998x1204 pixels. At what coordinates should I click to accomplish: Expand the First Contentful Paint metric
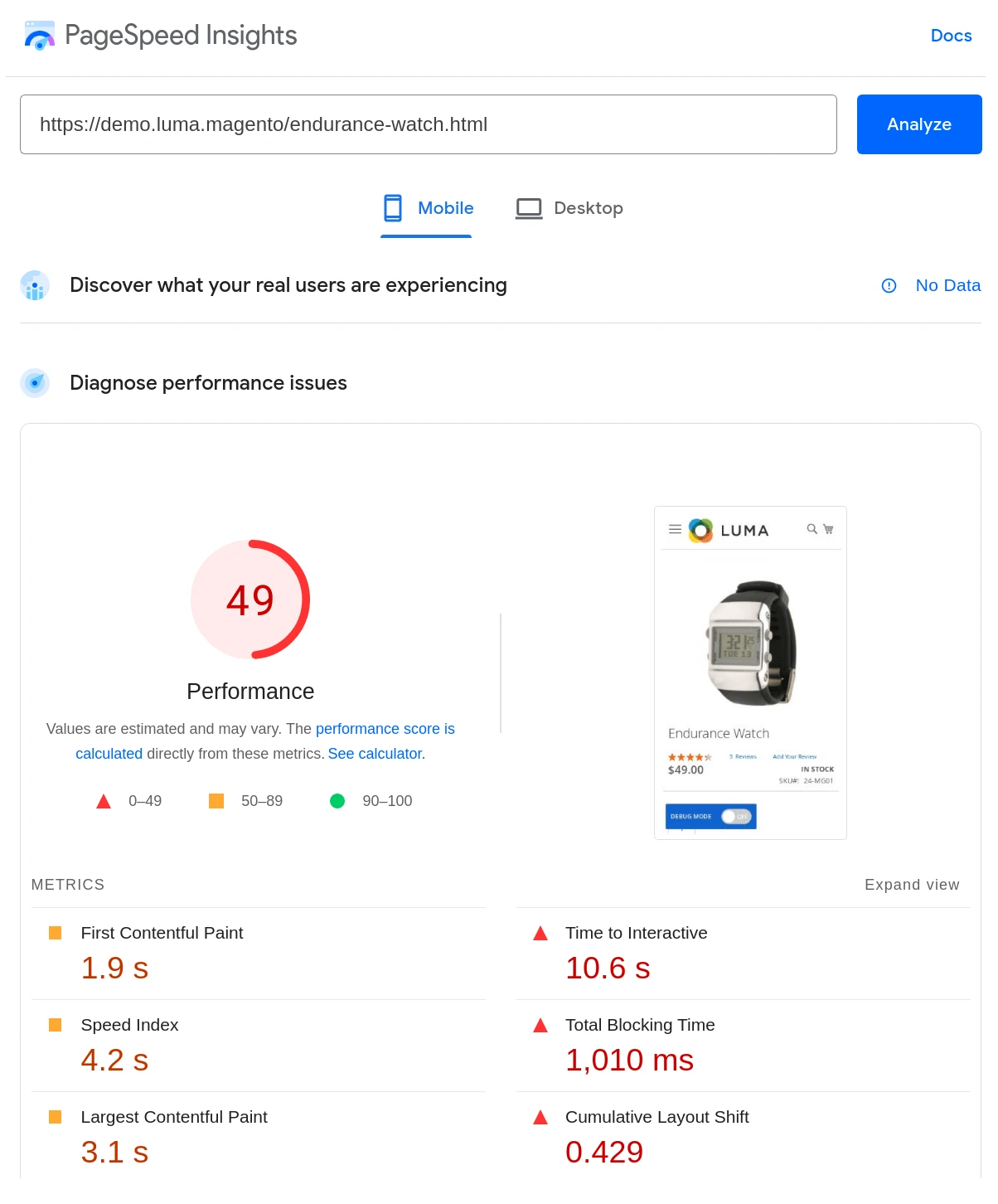point(162,933)
